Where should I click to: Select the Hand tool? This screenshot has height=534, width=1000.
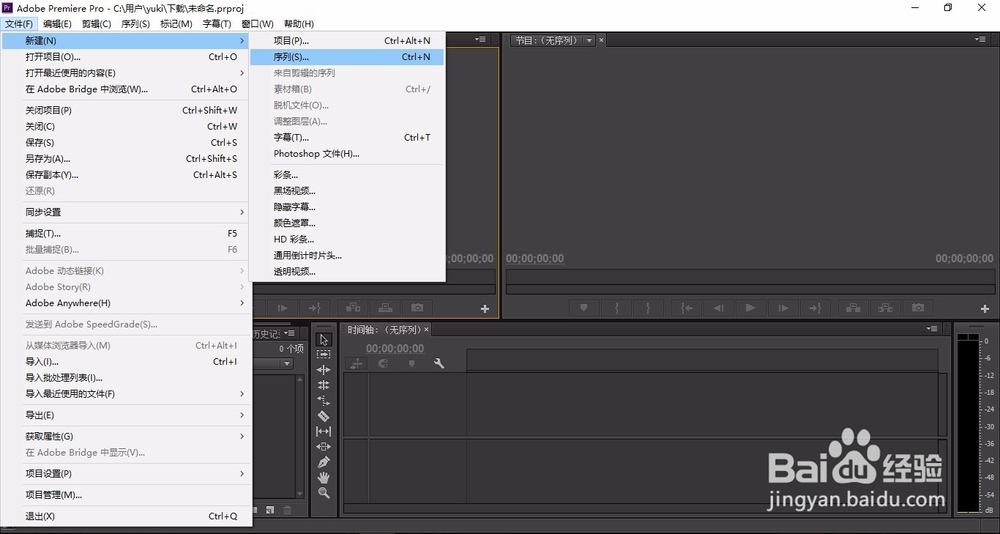323,477
